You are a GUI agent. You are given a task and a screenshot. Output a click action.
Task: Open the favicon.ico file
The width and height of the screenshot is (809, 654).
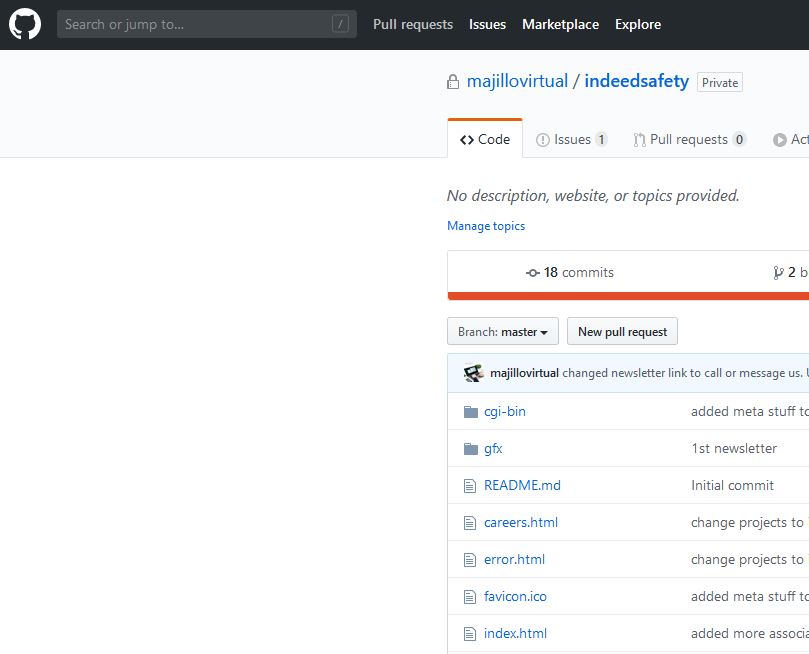515,597
